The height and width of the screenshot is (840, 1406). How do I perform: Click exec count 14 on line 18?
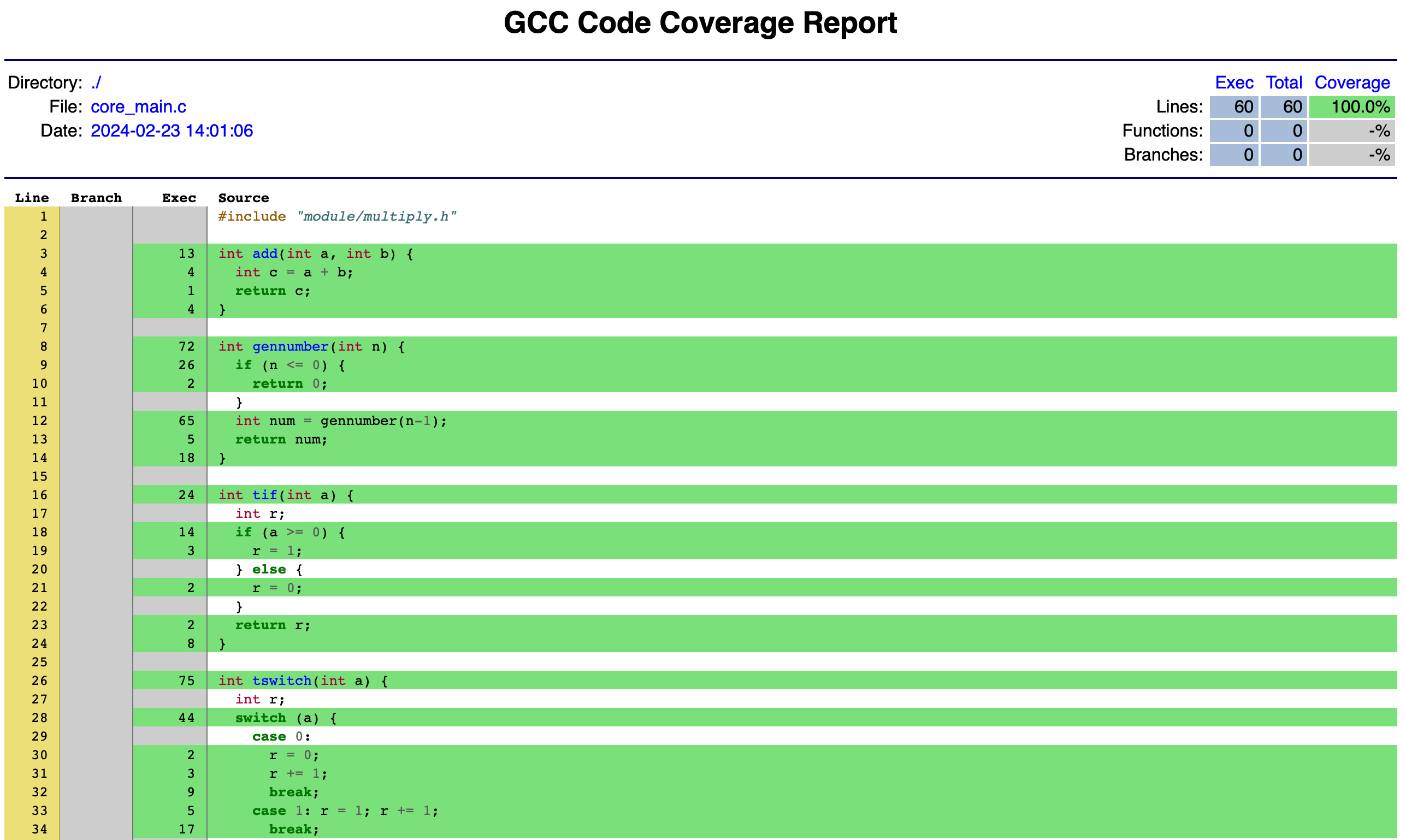pos(186,532)
